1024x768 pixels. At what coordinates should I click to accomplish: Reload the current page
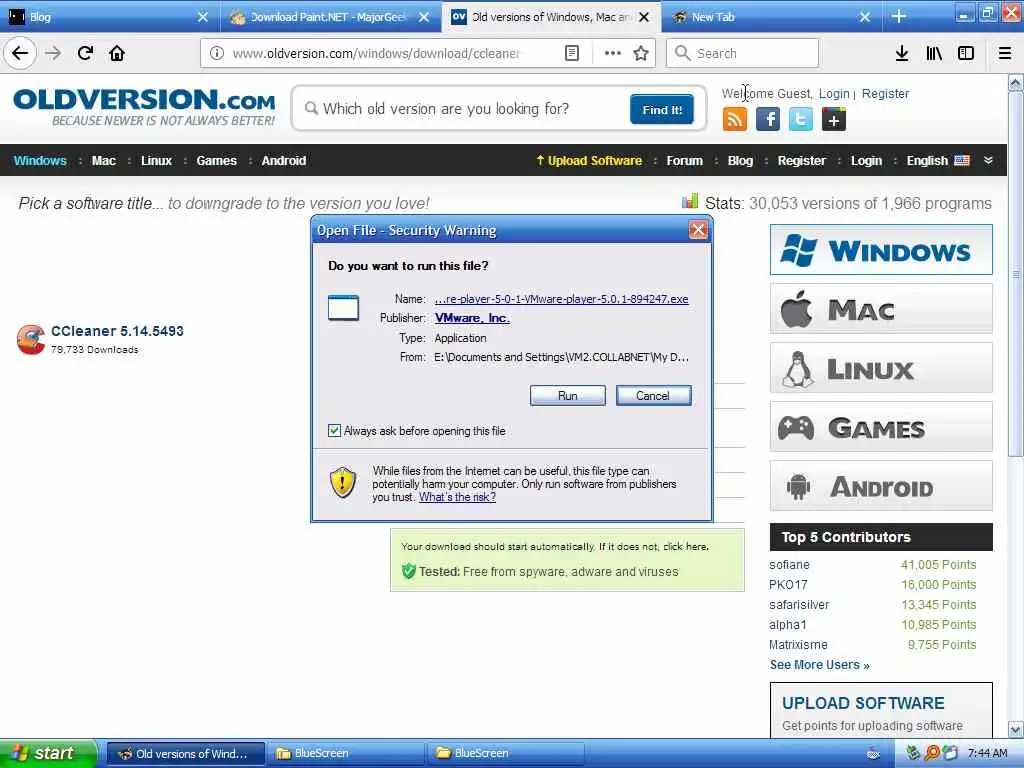85,53
